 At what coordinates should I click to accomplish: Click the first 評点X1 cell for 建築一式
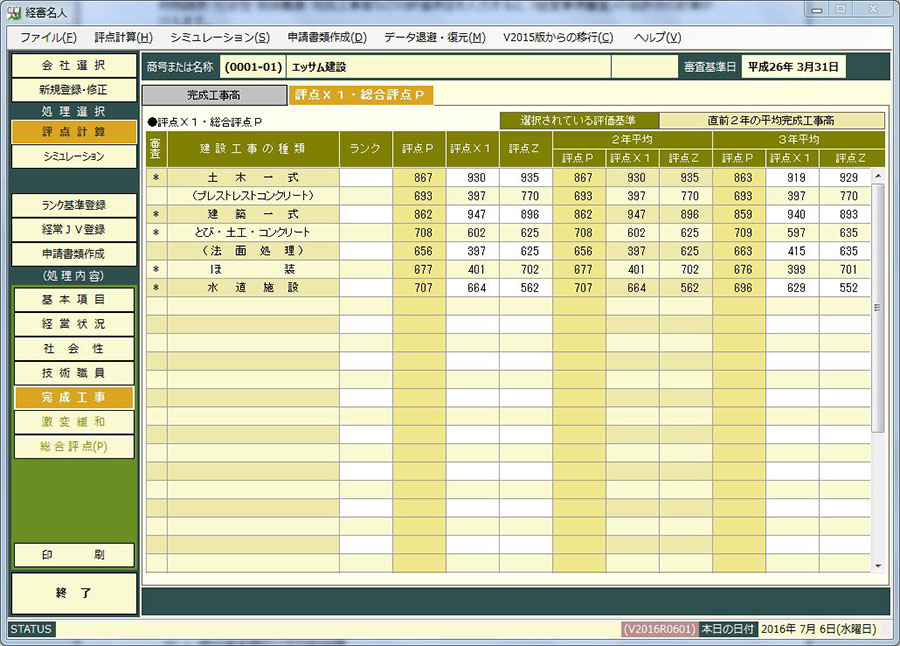[x=473, y=215]
